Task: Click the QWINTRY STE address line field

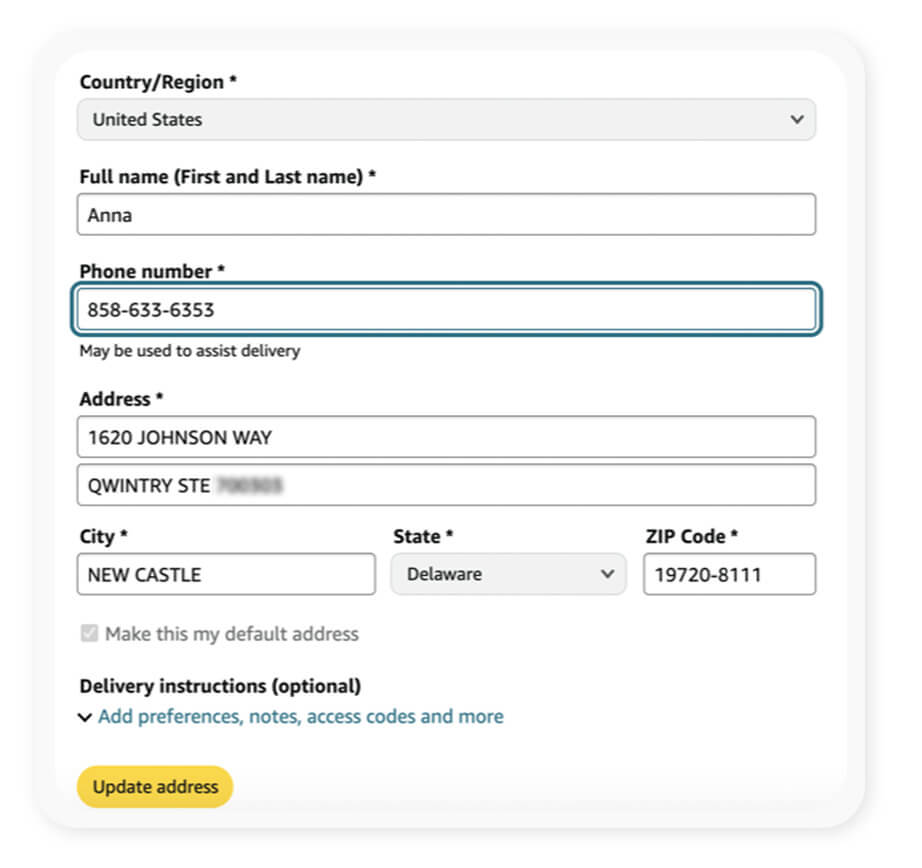Action: click(x=445, y=485)
